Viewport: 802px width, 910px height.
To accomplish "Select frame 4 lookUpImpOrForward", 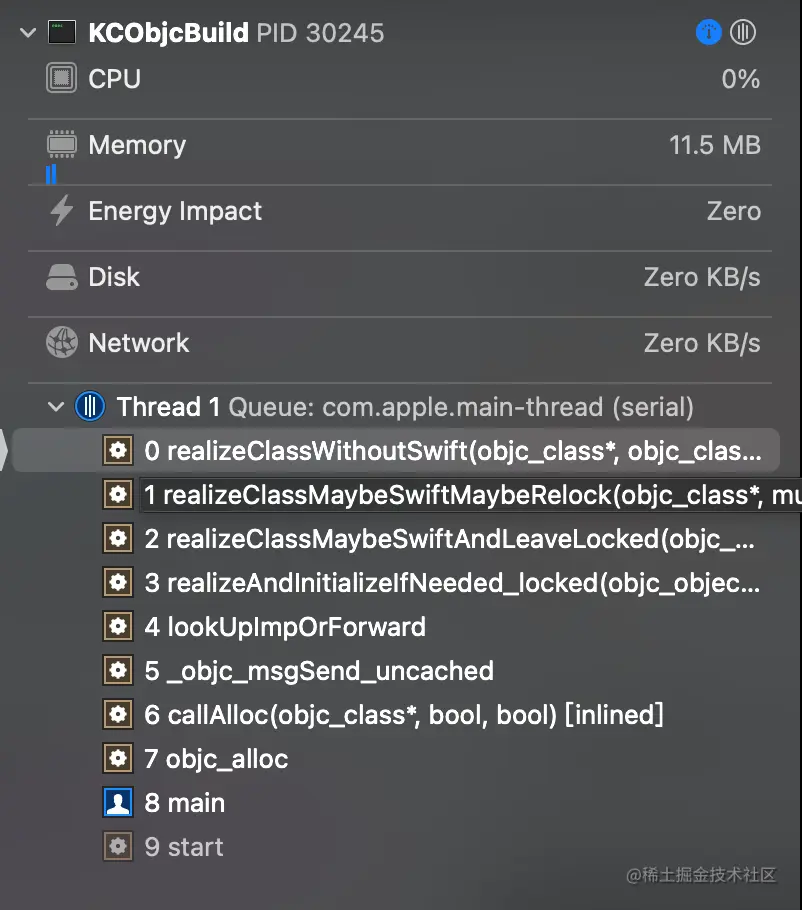I will point(264,627).
